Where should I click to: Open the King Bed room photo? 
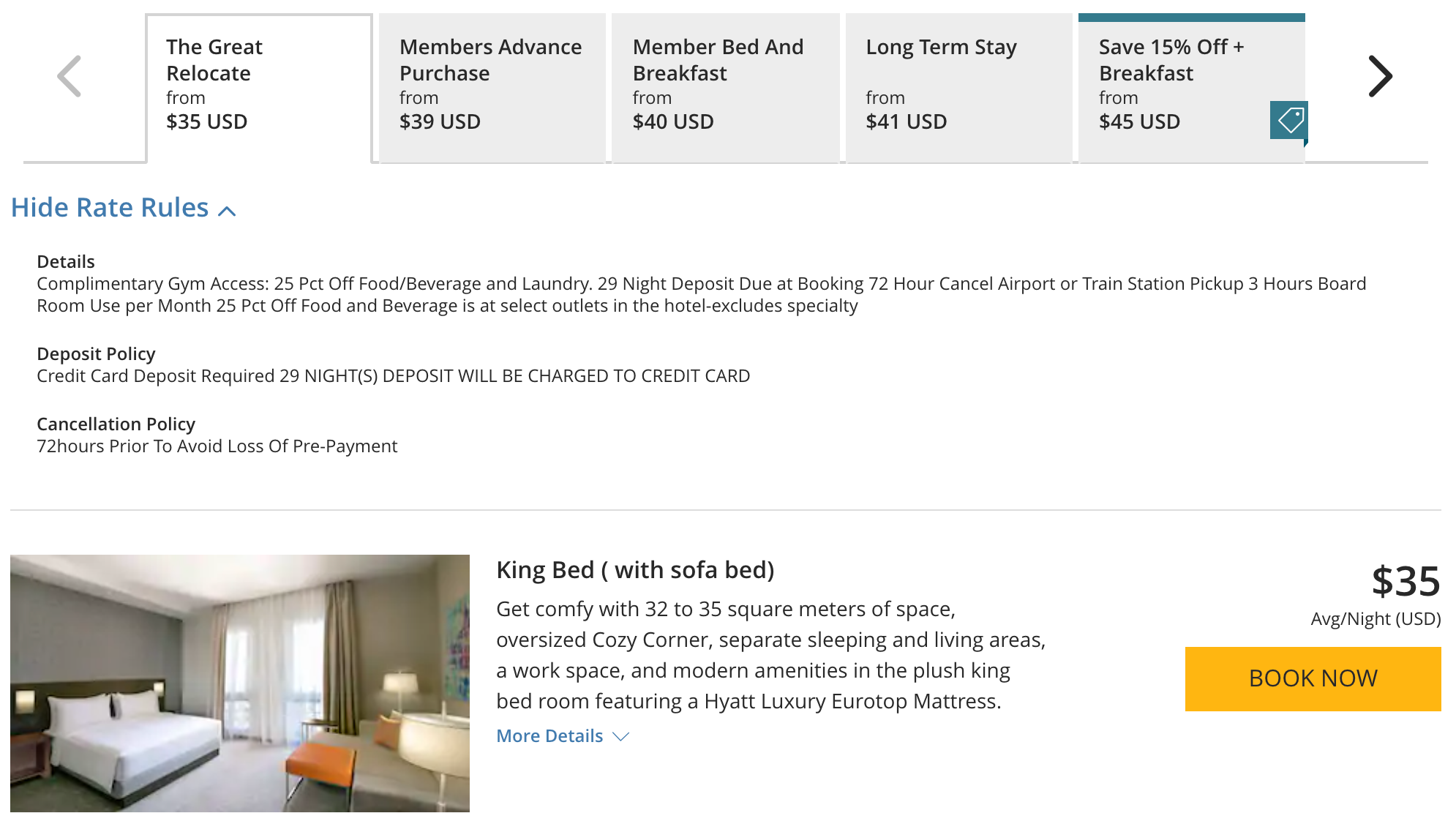[240, 683]
